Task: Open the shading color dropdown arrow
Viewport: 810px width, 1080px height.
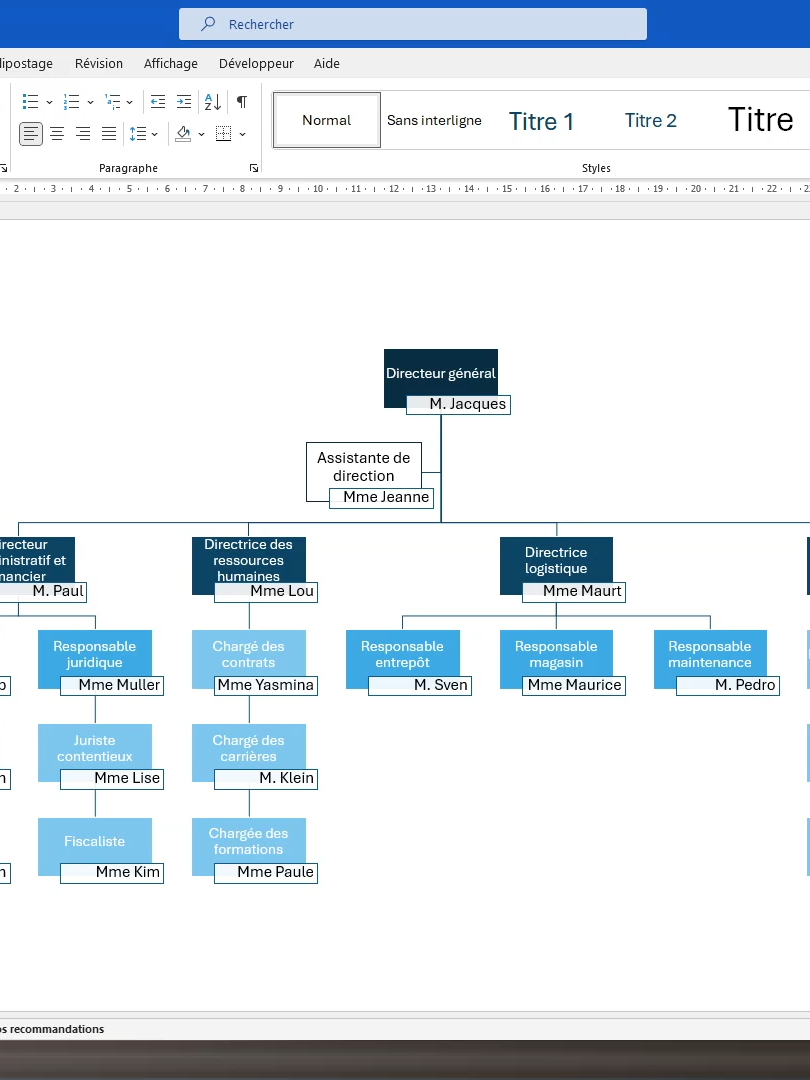Action: [x=201, y=134]
